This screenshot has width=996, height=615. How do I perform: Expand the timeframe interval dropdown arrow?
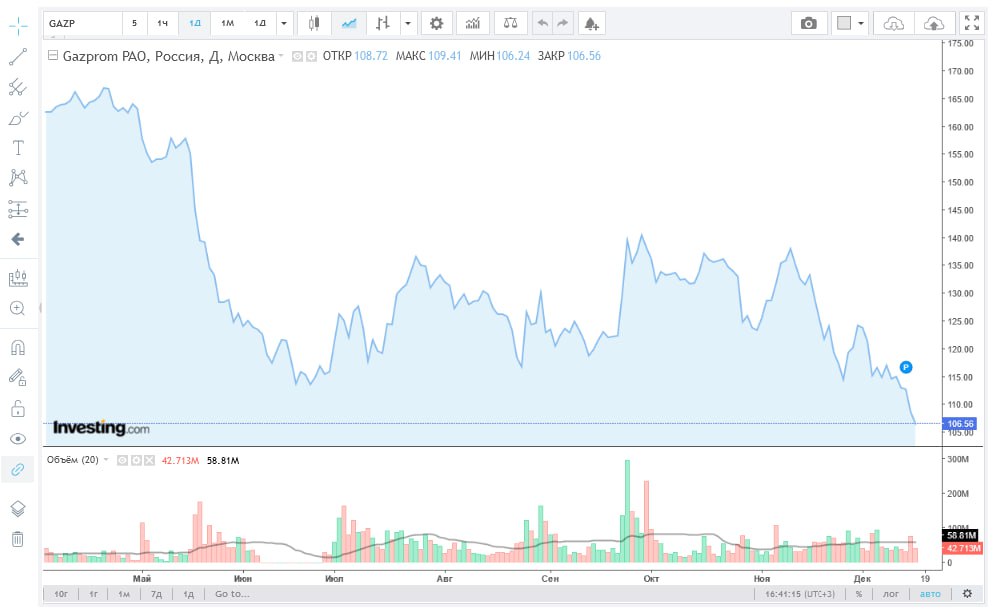[x=285, y=23]
